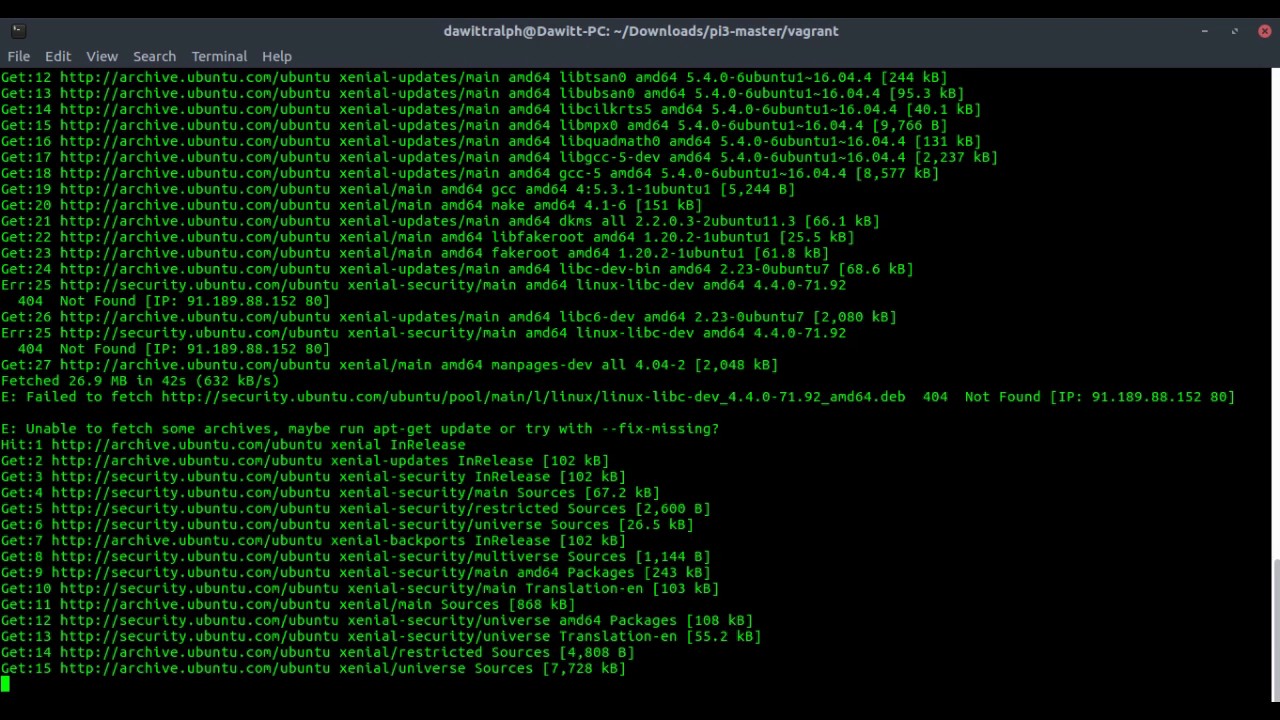Viewport: 1280px width, 720px height.
Task: Open the Help menu
Action: pyautogui.click(x=277, y=56)
